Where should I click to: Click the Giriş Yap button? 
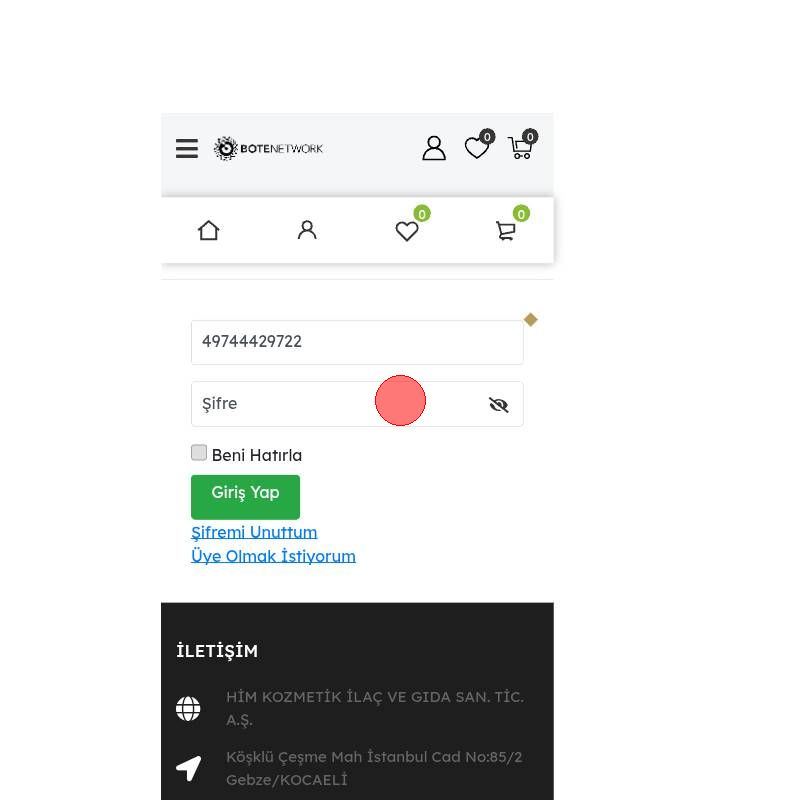pos(245,497)
